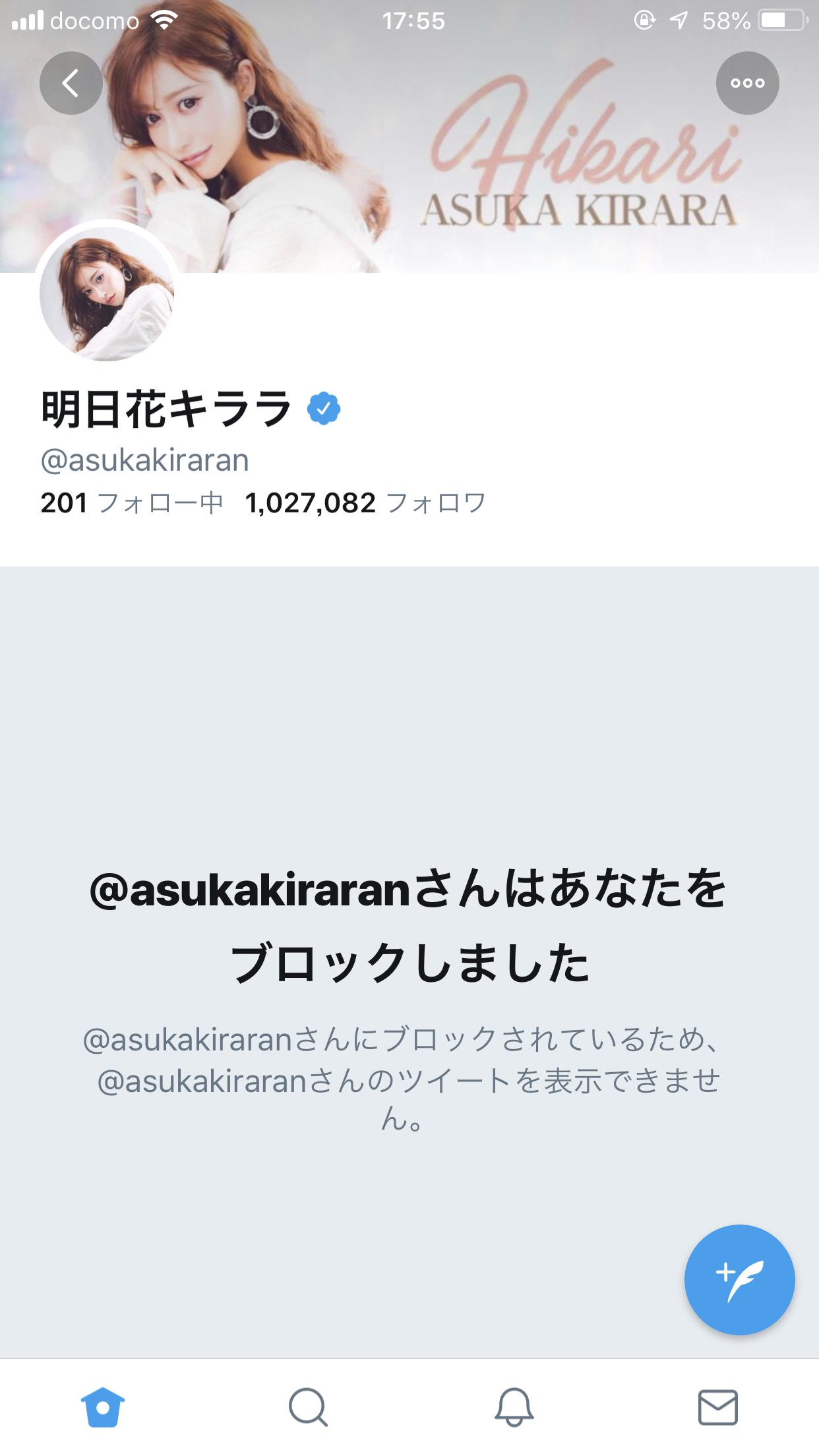The height and width of the screenshot is (1456, 819).
Task: Open the 1,027,082 フォロワー followers list
Action: (365, 503)
